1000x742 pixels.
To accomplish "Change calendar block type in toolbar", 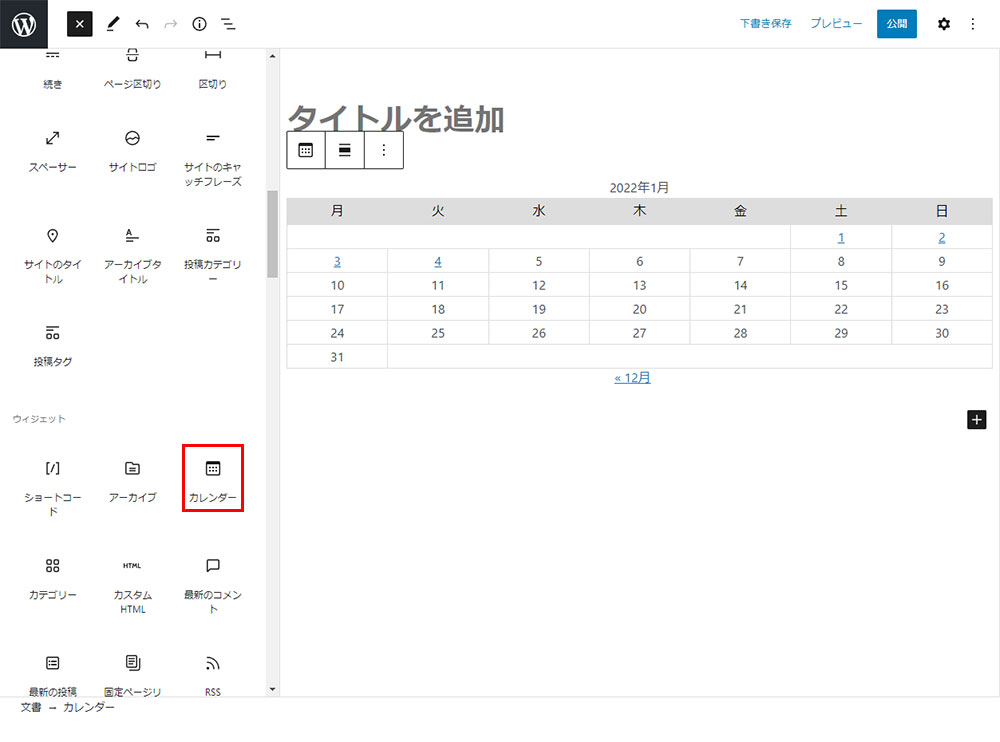I will 306,150.
